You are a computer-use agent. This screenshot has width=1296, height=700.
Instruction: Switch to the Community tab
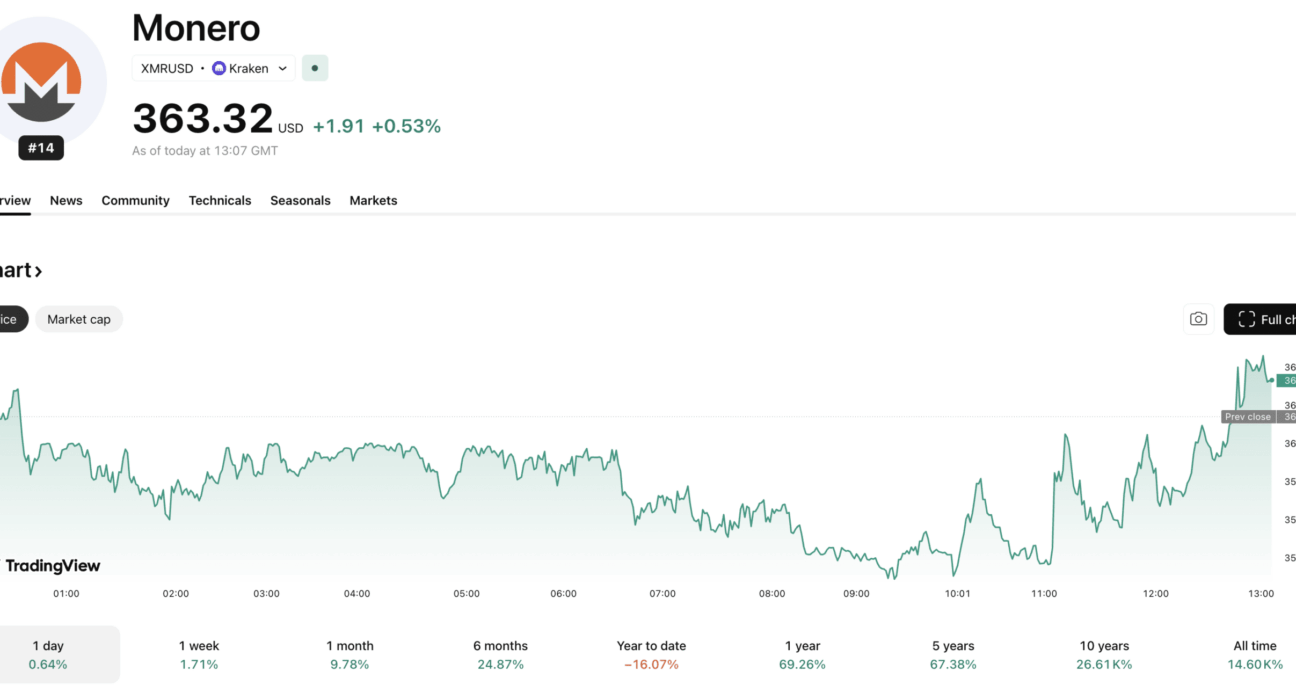pos(135,200)
